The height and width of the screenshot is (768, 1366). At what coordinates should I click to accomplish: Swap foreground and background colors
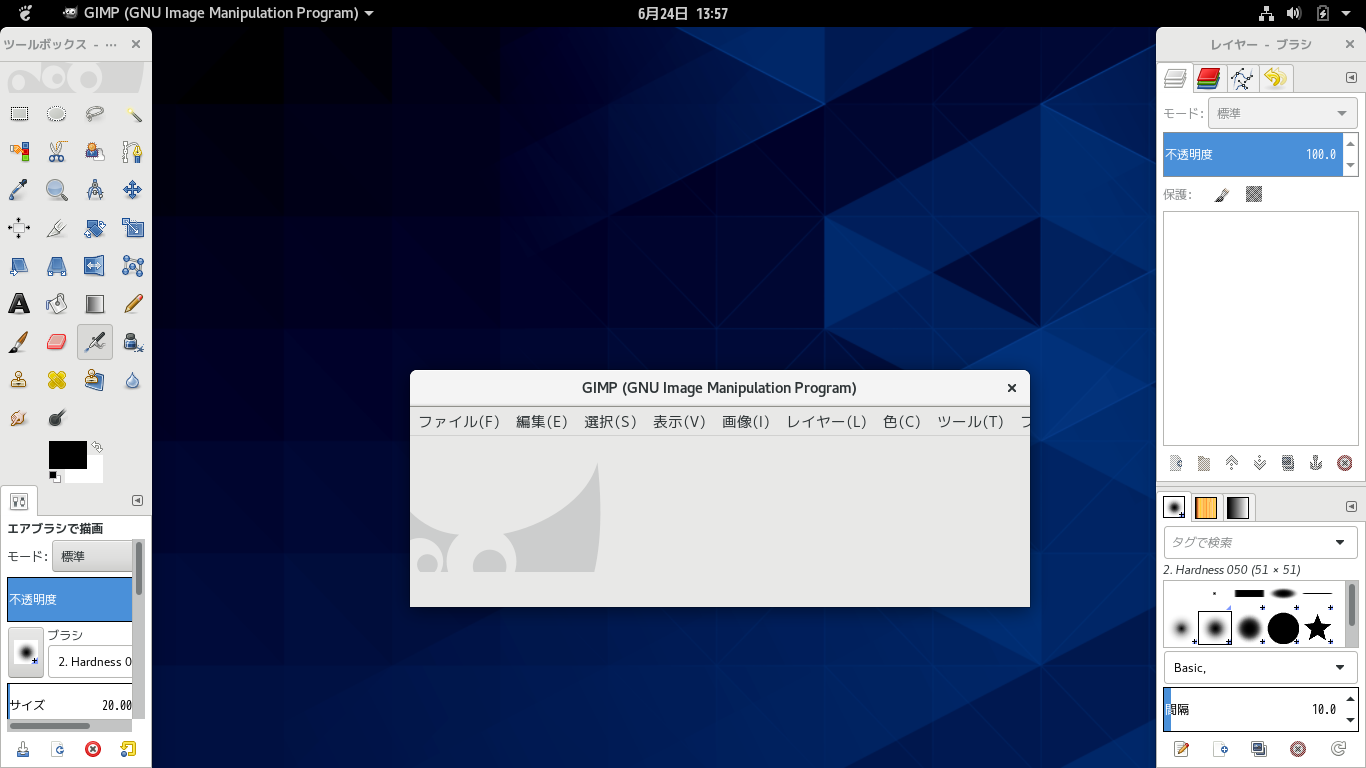[x=97, y=447]
